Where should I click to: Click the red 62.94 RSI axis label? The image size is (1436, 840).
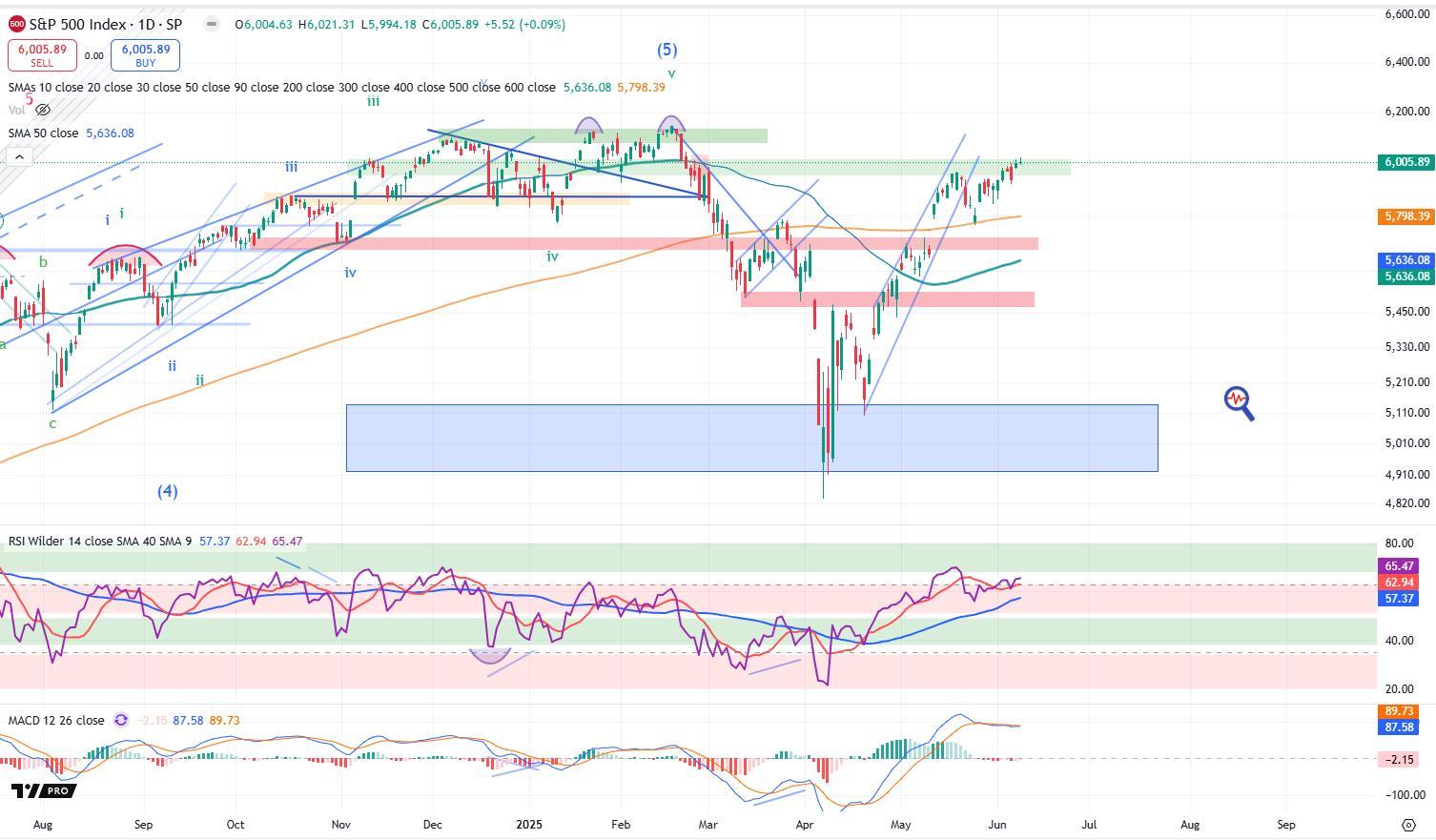[x=1399, y=582]
